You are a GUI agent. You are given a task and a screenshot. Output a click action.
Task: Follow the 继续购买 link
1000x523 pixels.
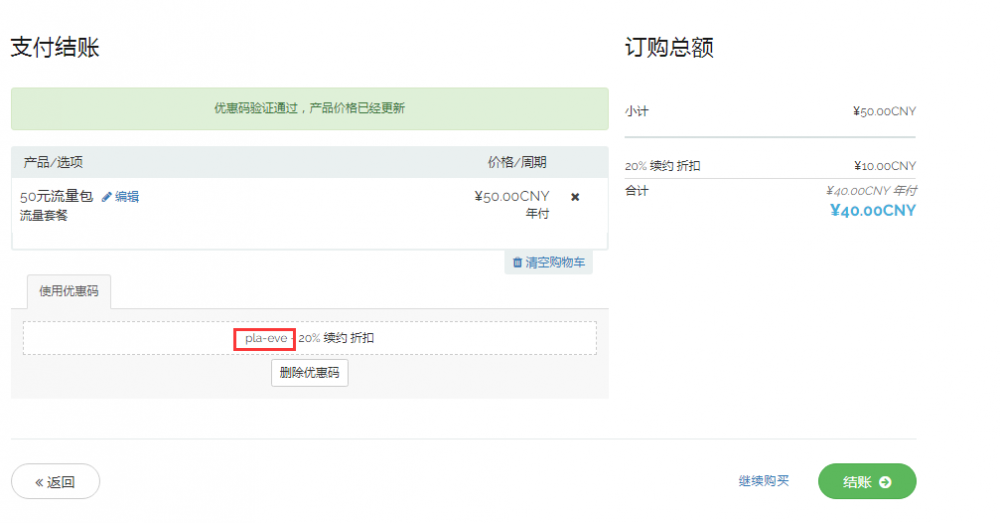coord(763,481)
